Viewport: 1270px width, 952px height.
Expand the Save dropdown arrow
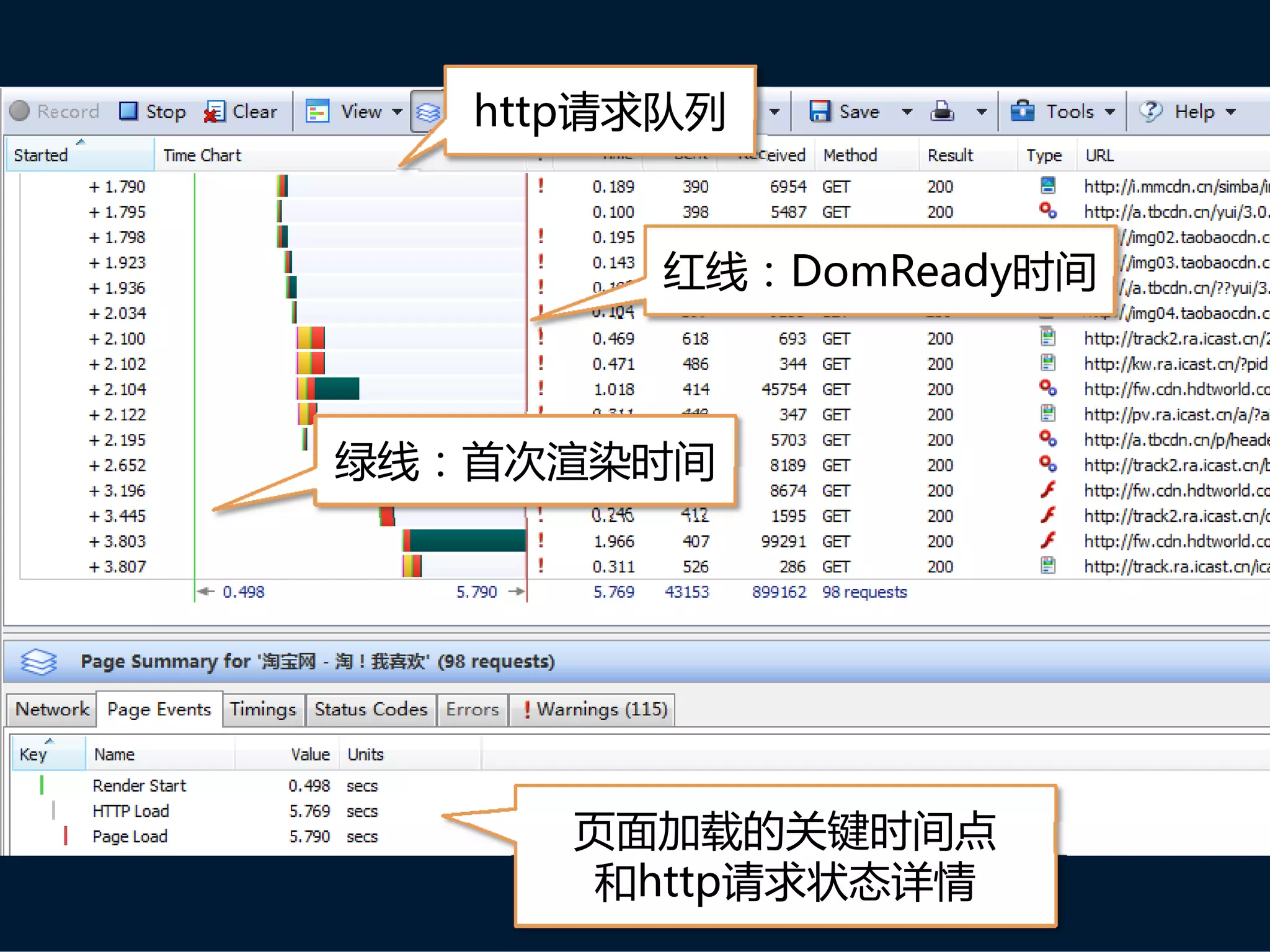tap(907, 112)
